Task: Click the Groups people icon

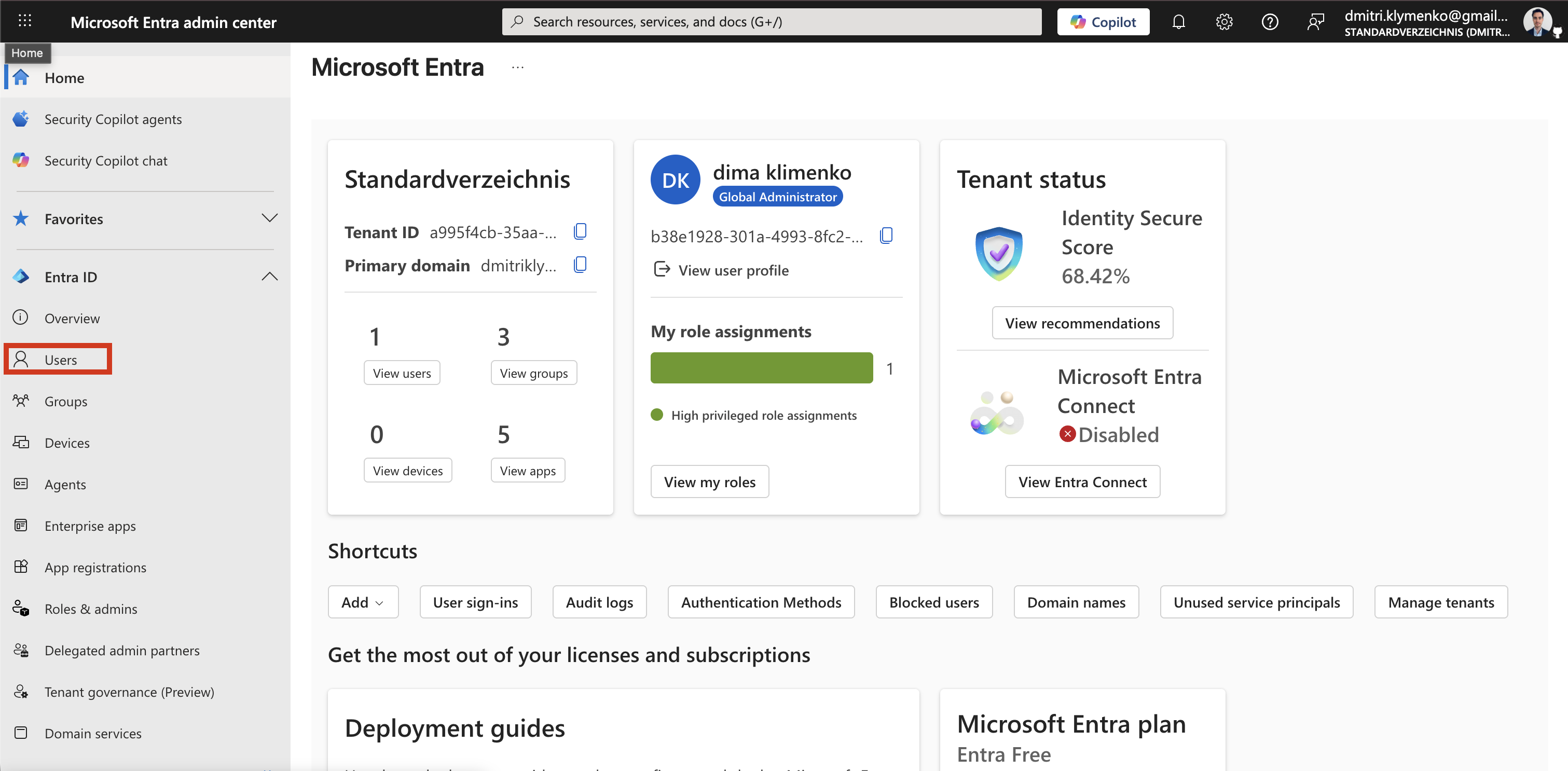Action: point(21,401)
